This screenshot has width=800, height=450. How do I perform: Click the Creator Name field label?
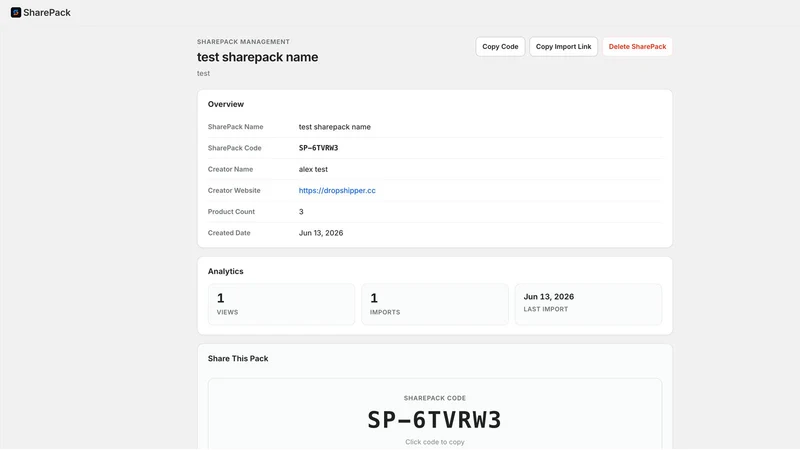point(230,169)
